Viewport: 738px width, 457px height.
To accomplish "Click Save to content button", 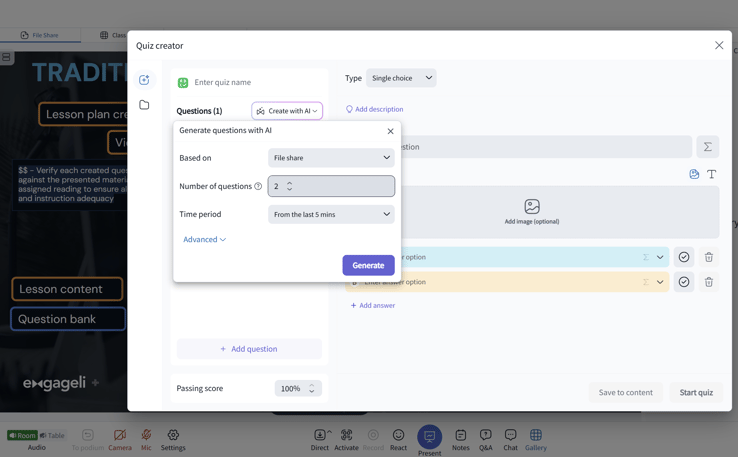I will pos(626,393).
